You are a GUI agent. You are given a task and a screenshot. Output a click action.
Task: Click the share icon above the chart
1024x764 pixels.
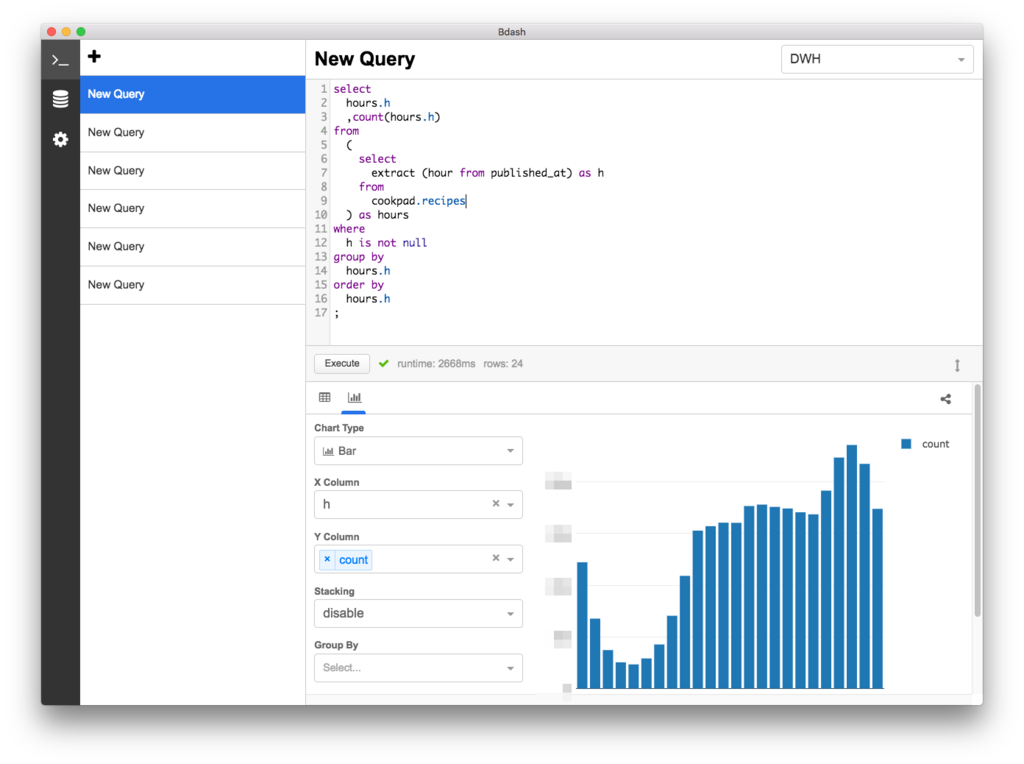point(945,399)
